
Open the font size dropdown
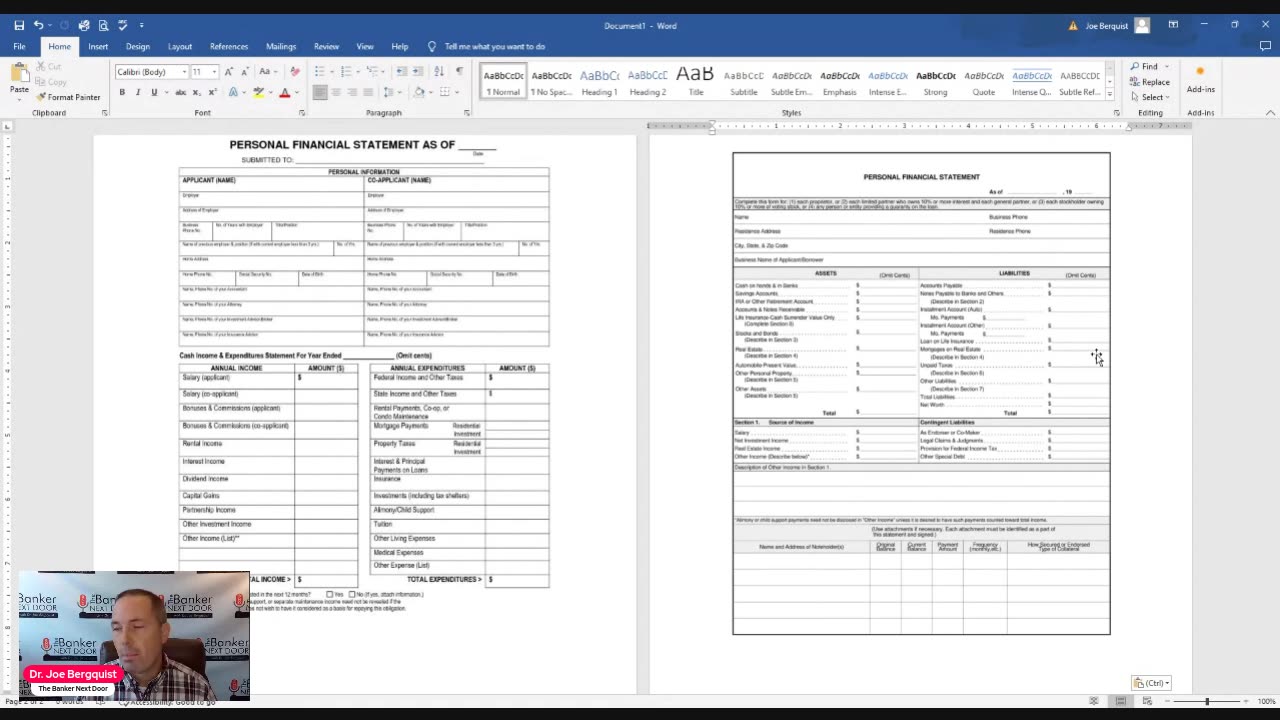(x=213, y=72)
